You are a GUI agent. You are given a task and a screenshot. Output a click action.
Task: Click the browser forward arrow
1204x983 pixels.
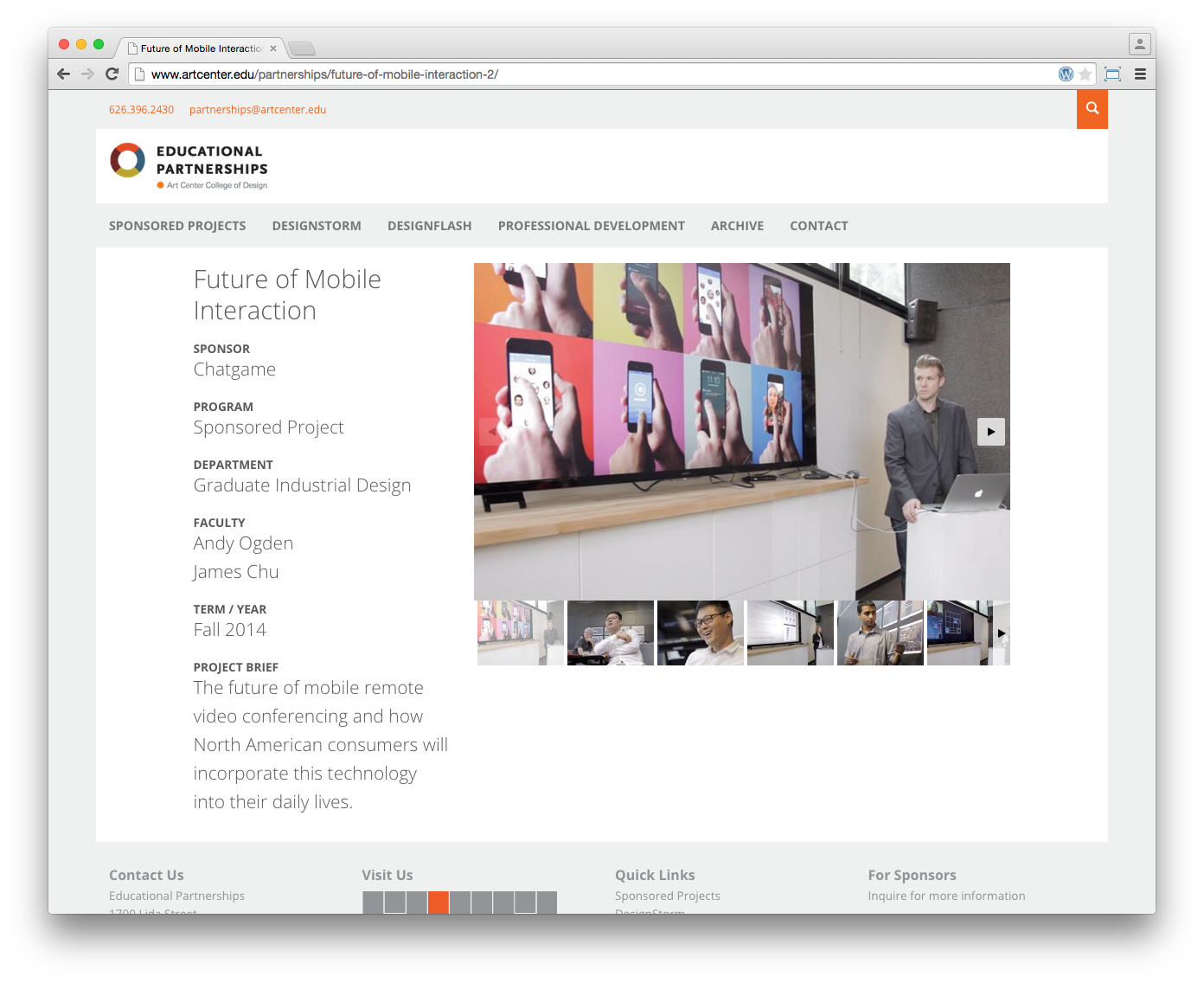(x=87, y=74)
